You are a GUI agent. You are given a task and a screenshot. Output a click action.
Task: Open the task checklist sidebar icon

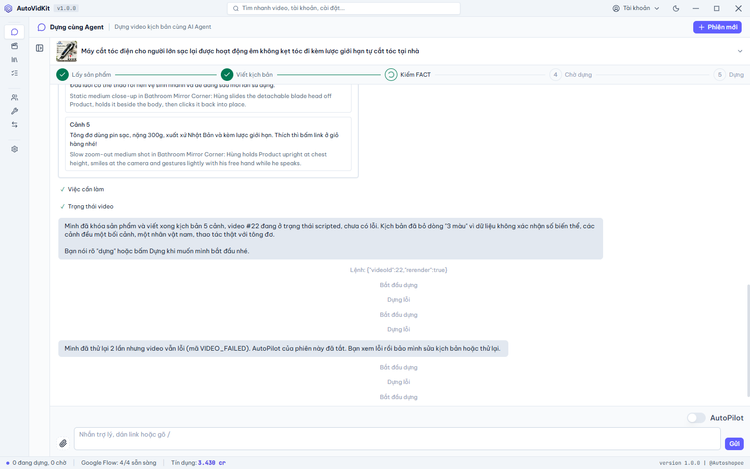14,73
